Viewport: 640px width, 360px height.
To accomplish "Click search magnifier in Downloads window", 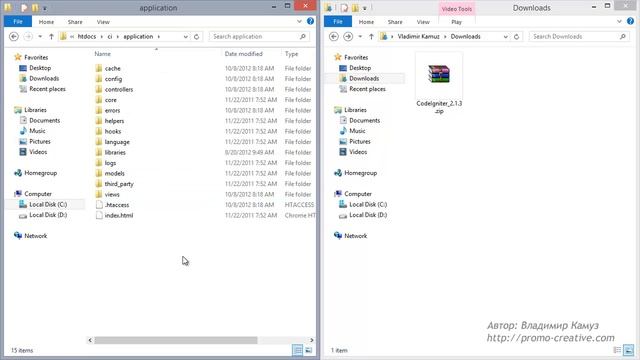I will pyautogui.click(x=623, y=37).
